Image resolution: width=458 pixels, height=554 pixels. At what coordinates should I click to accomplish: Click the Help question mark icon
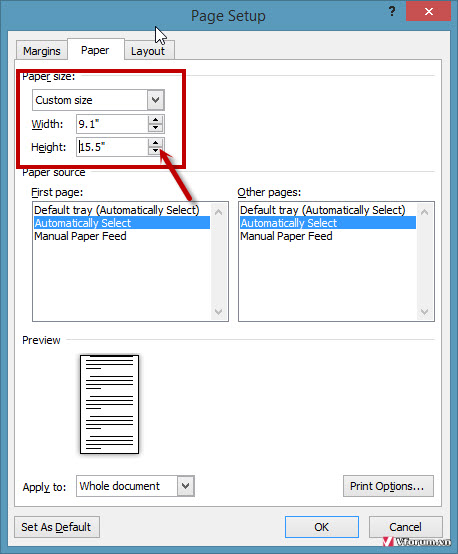pos(392,12)
